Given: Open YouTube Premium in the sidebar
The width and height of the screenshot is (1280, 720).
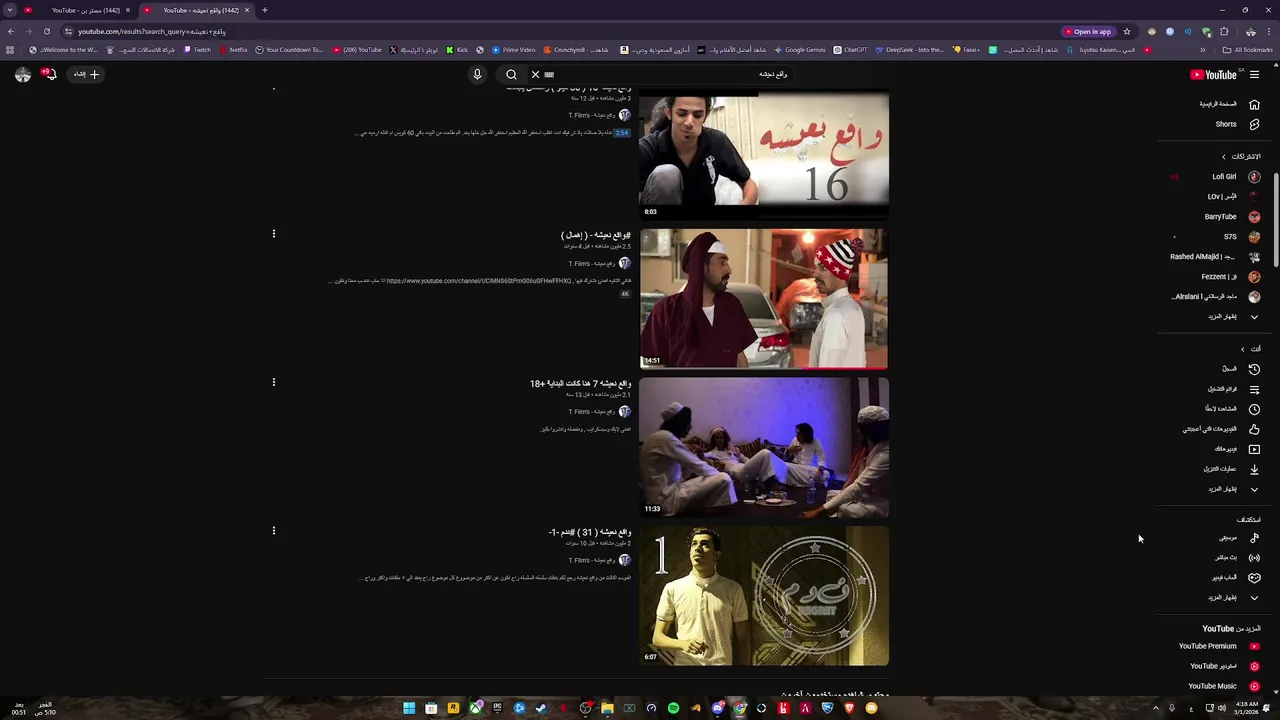Looking at the screenshot, I should coord(1216,646).
